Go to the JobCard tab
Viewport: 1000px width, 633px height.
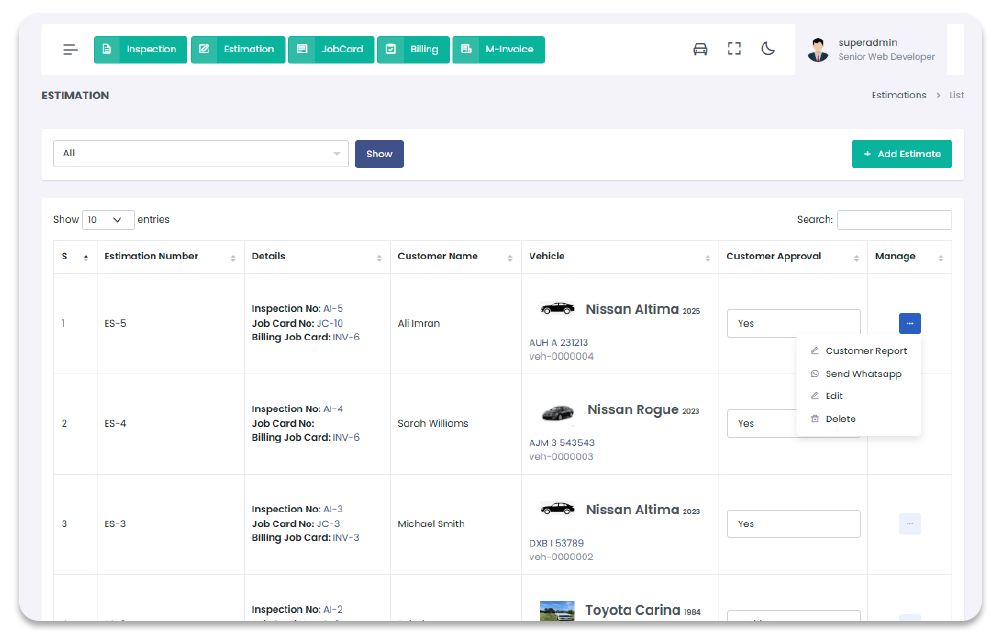pyautogui.click(x=331, y=49)
